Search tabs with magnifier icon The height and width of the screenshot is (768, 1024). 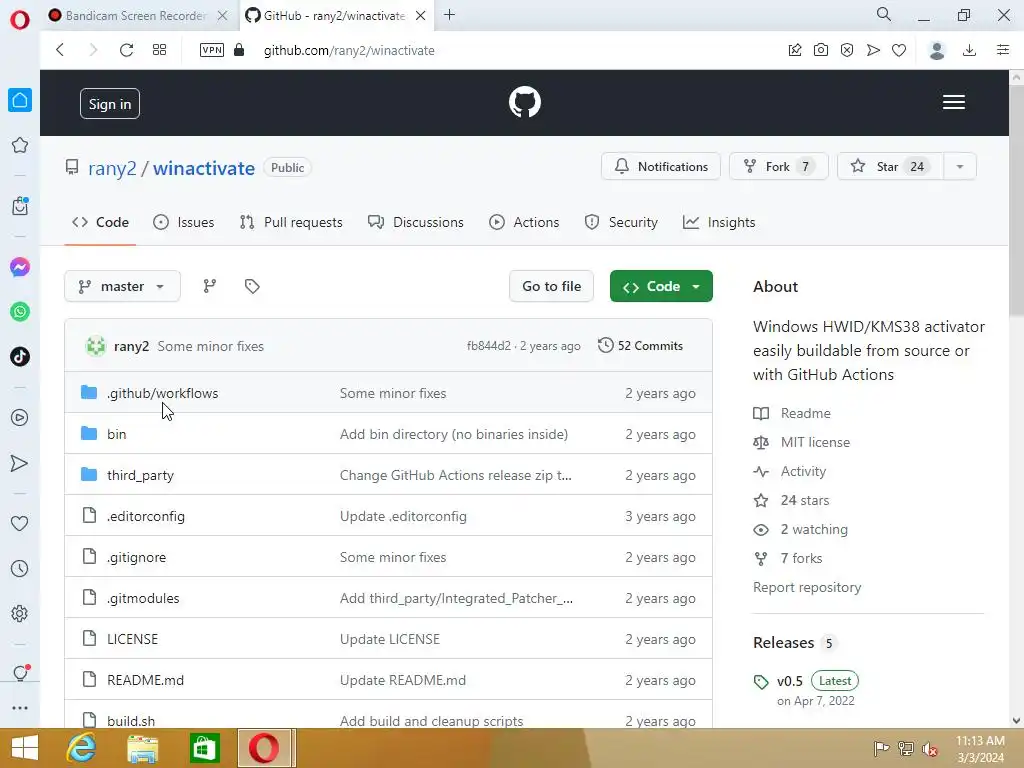click(x=884, y=14)
